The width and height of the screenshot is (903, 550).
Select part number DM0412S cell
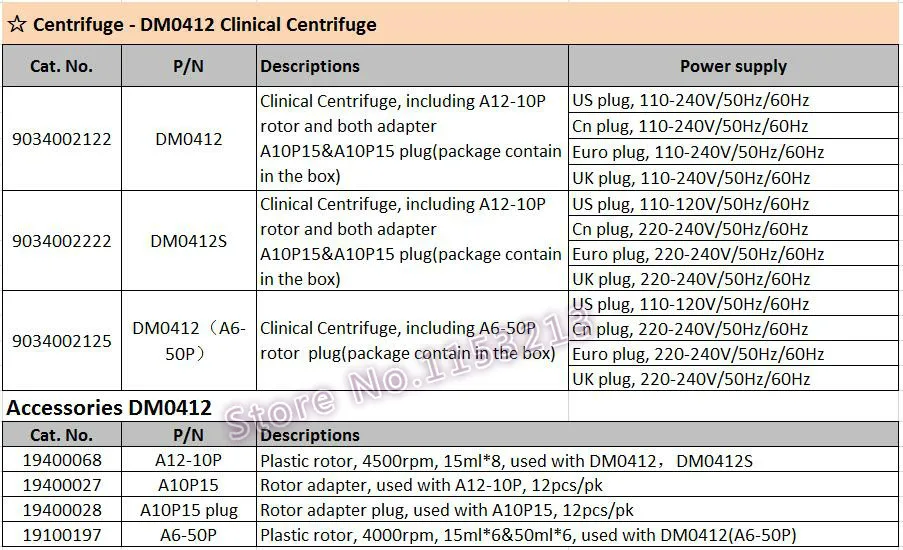pyautogui.click(x=189, y=241)
